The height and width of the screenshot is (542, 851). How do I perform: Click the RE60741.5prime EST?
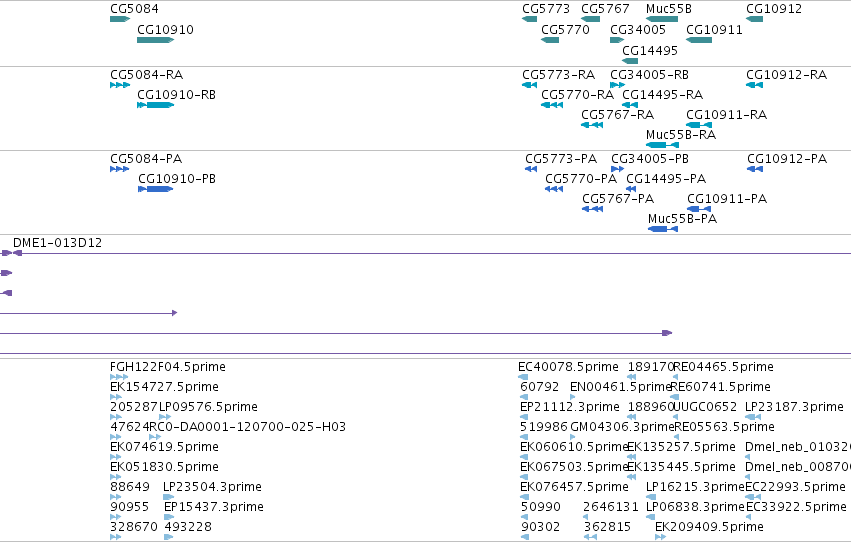click(x=675, y=397)
